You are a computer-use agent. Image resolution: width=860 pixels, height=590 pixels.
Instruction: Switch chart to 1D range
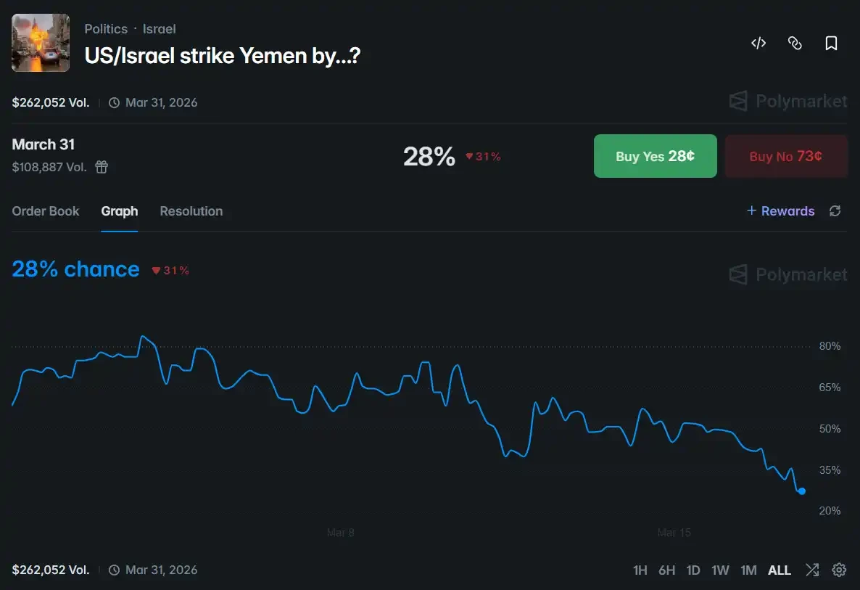coord(693,570)
